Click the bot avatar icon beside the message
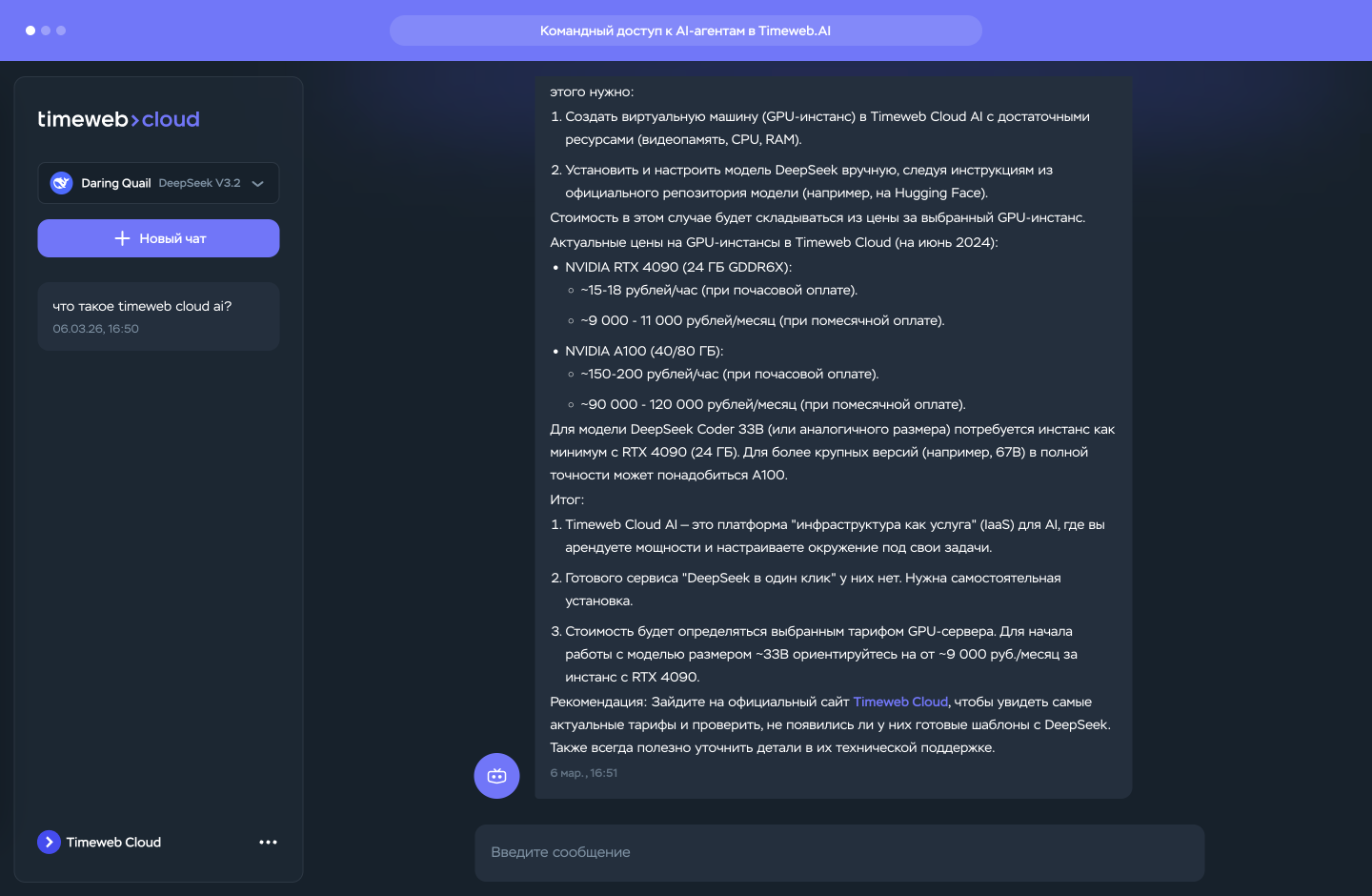The height and width of the screenshot is (896, 1372). [496, 776]
